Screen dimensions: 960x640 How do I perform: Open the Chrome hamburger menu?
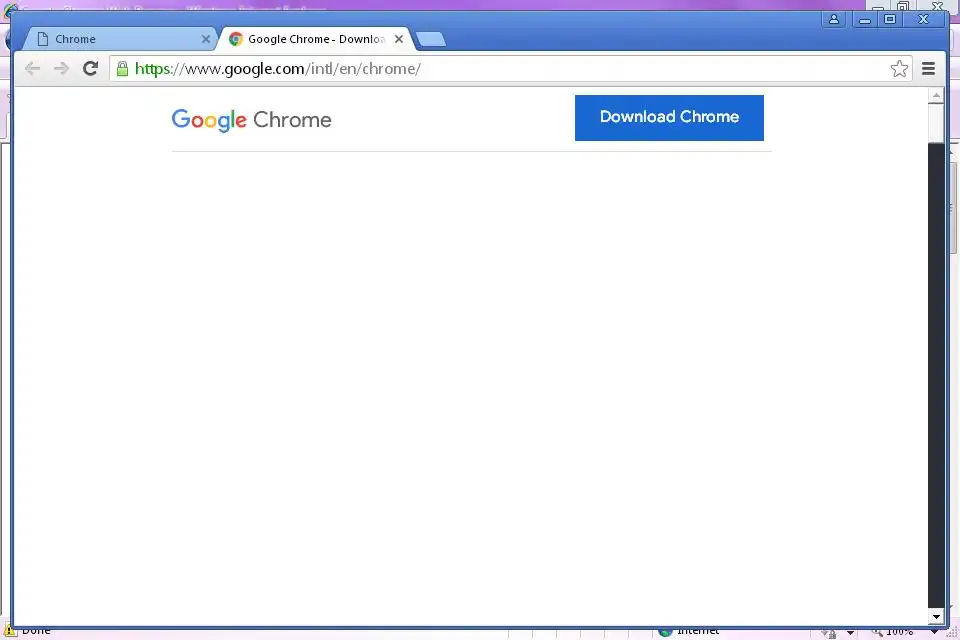(x=928, y=69)
